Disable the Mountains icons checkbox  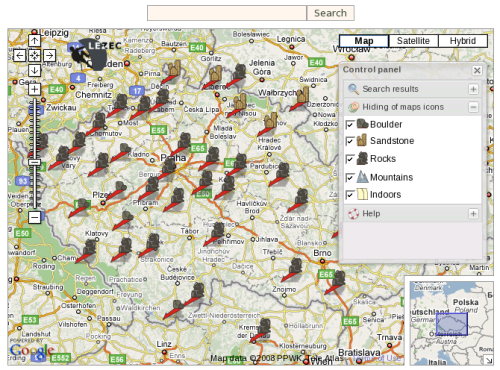(x=350, y=178)
